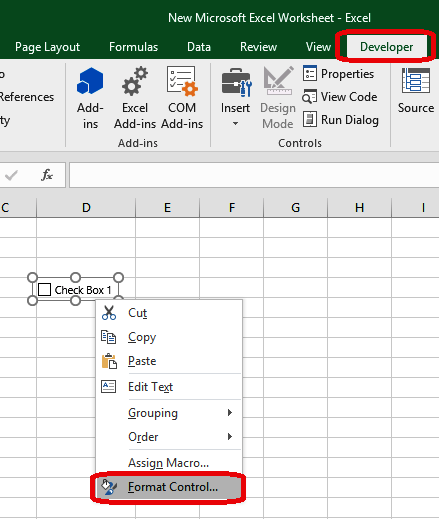Click top-left resize handle of checkbox

[32, 277]
